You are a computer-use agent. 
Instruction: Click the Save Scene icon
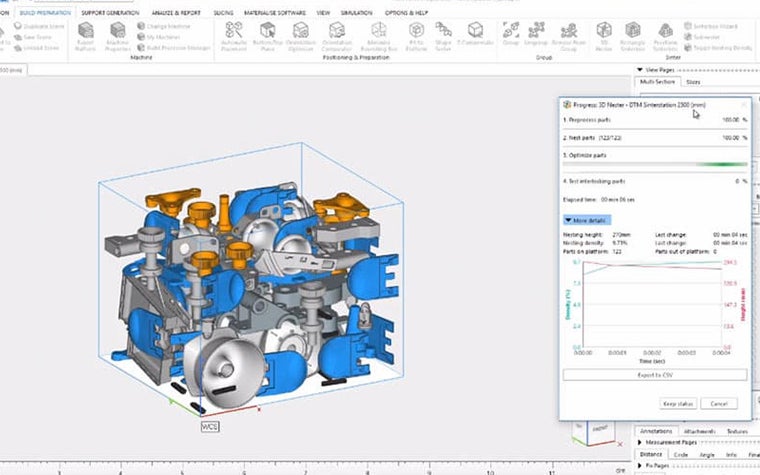coord(18,37)
